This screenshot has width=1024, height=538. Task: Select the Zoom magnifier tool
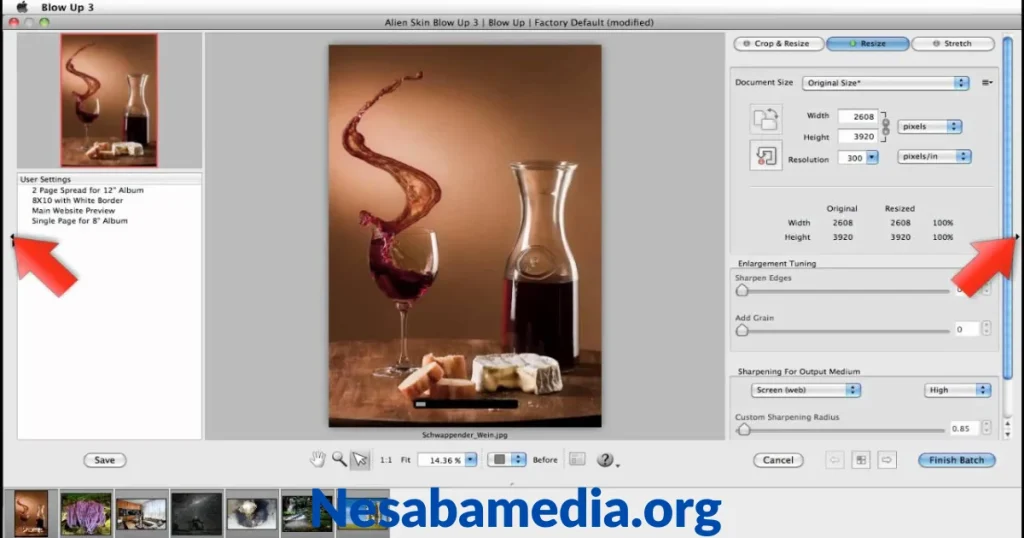click(x=339, y=460)
